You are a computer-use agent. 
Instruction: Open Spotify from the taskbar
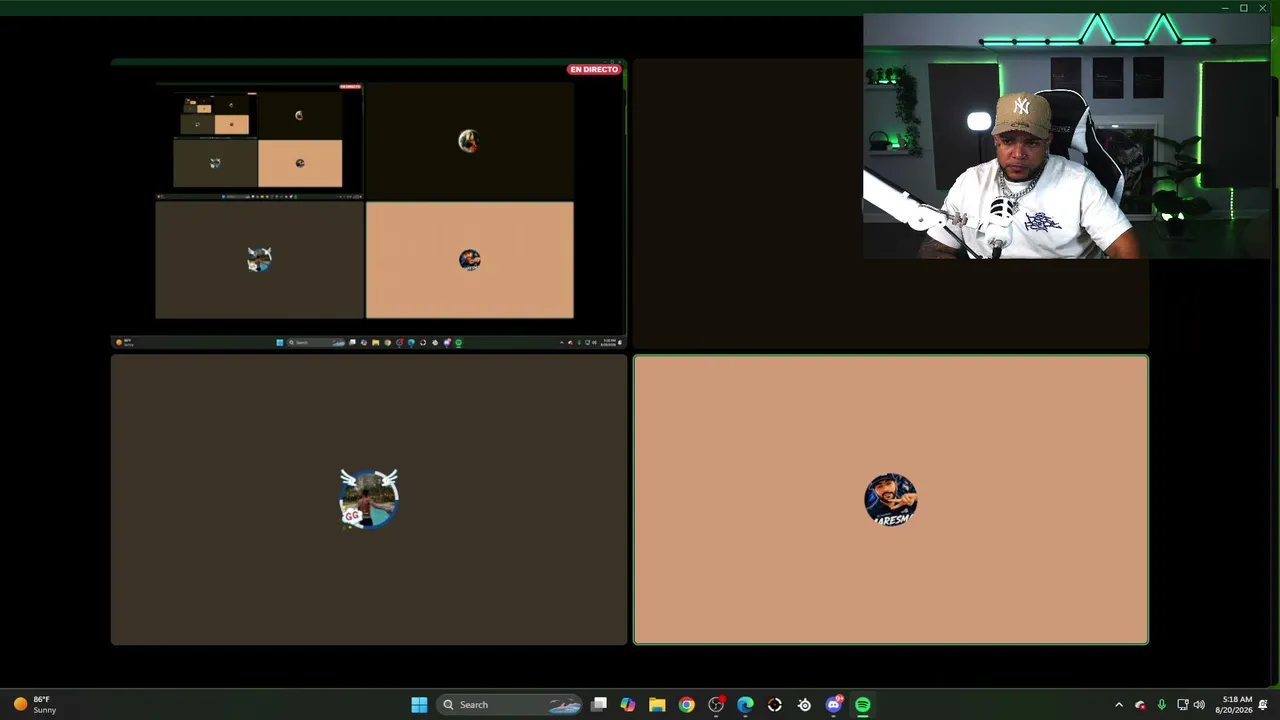pyautogui.click(x=863, y=705)
